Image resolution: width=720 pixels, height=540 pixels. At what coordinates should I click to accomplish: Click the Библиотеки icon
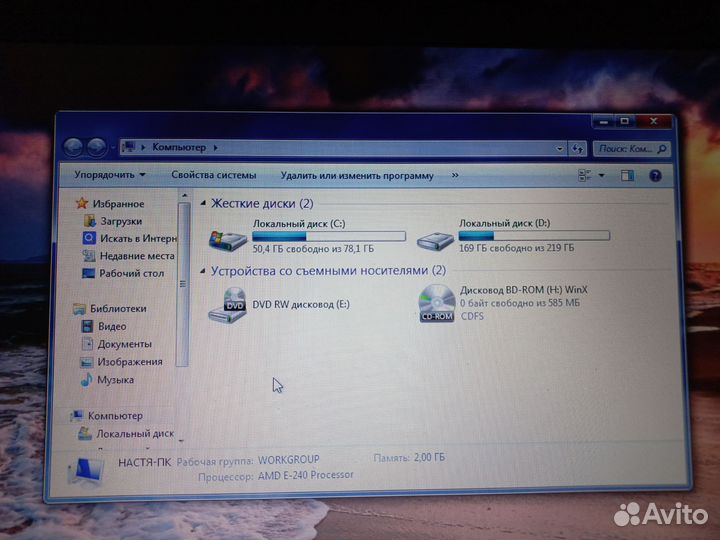[x=79, y=309]
